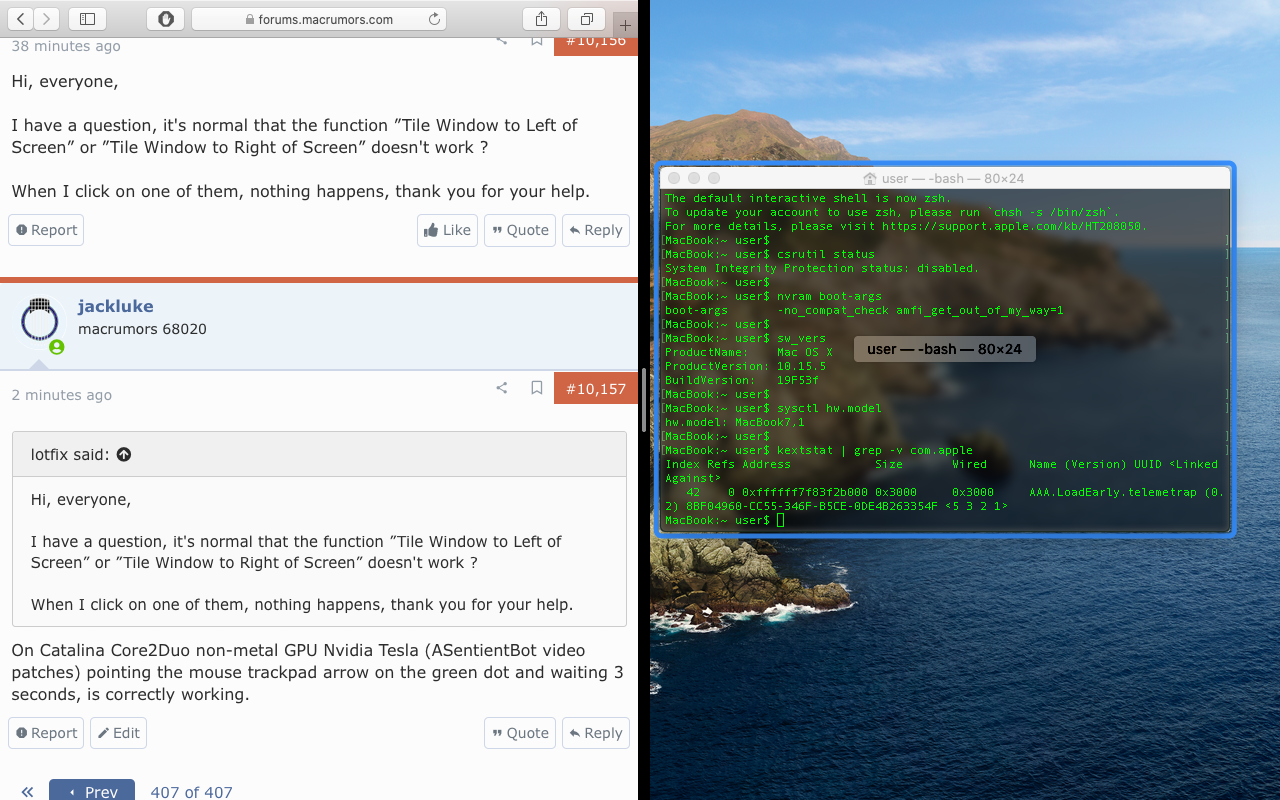Viewport: 1280px width, 800px height.
Task: Edit jackluke's post #10,157
Action: (x=118, y=733)
